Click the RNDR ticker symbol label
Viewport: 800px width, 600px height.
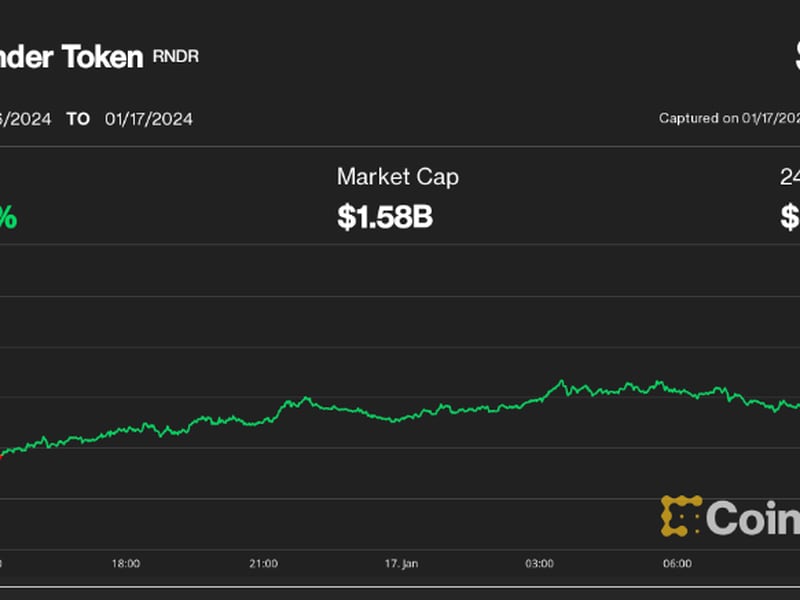click(176, 57)
